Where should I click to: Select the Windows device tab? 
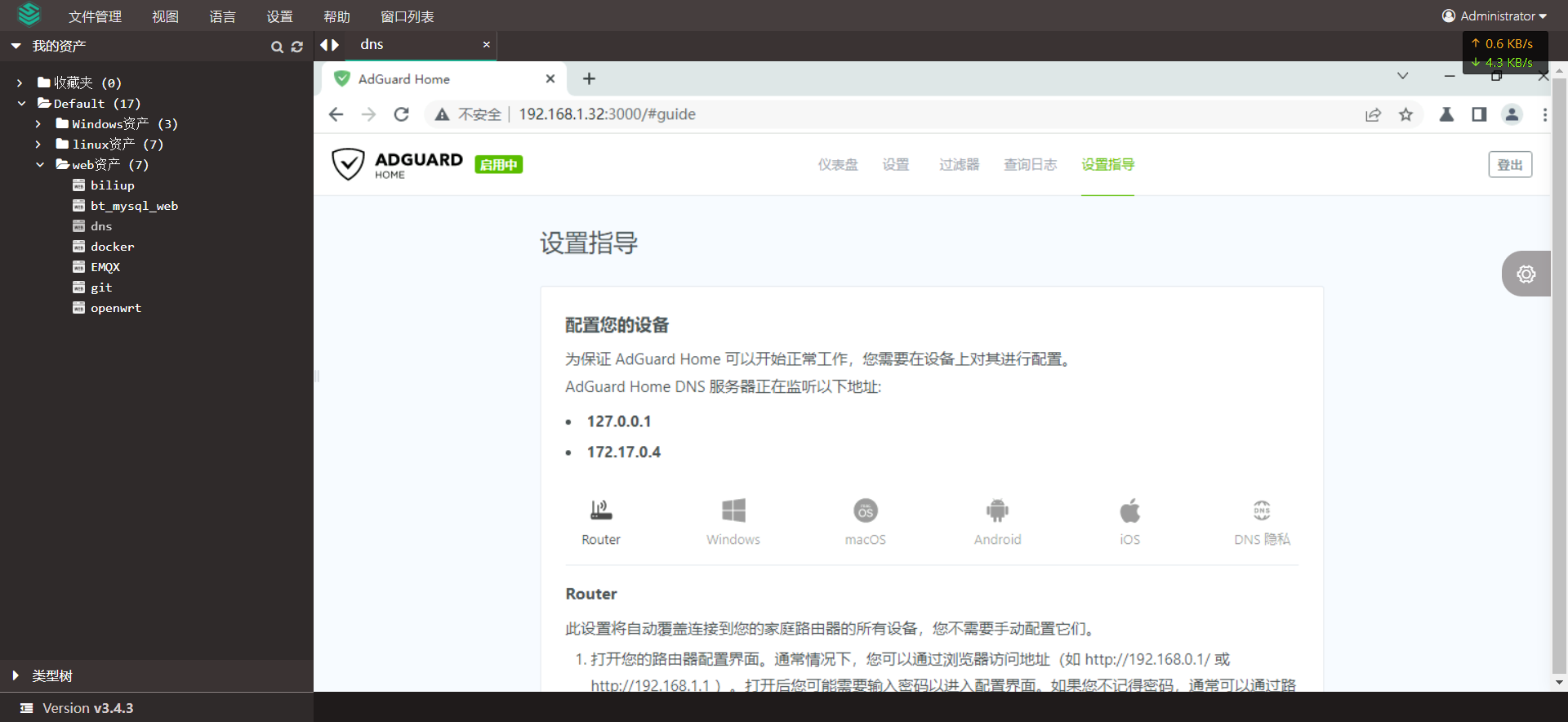click(x=733, y=523)
